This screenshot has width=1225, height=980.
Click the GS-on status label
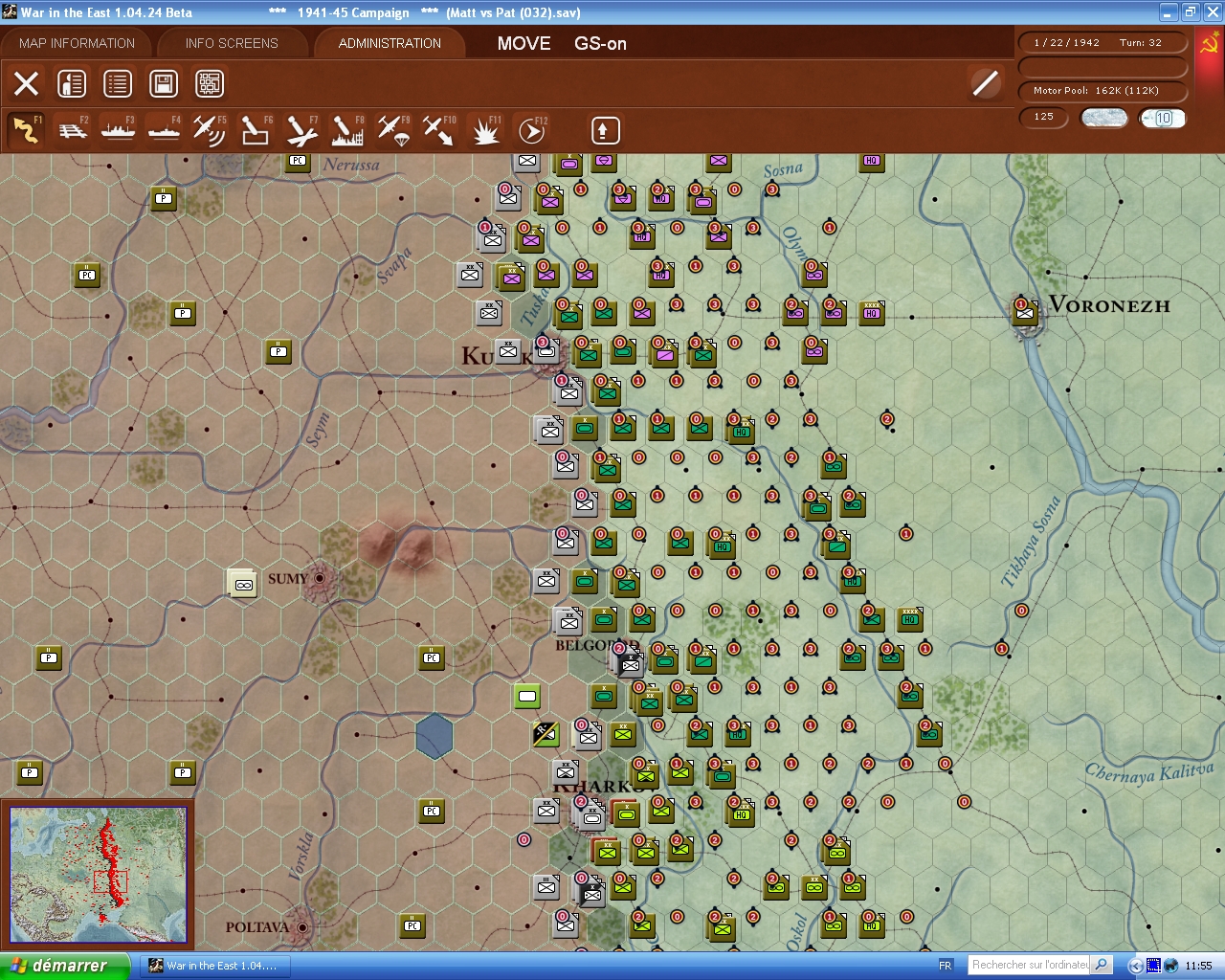point(600,43)
